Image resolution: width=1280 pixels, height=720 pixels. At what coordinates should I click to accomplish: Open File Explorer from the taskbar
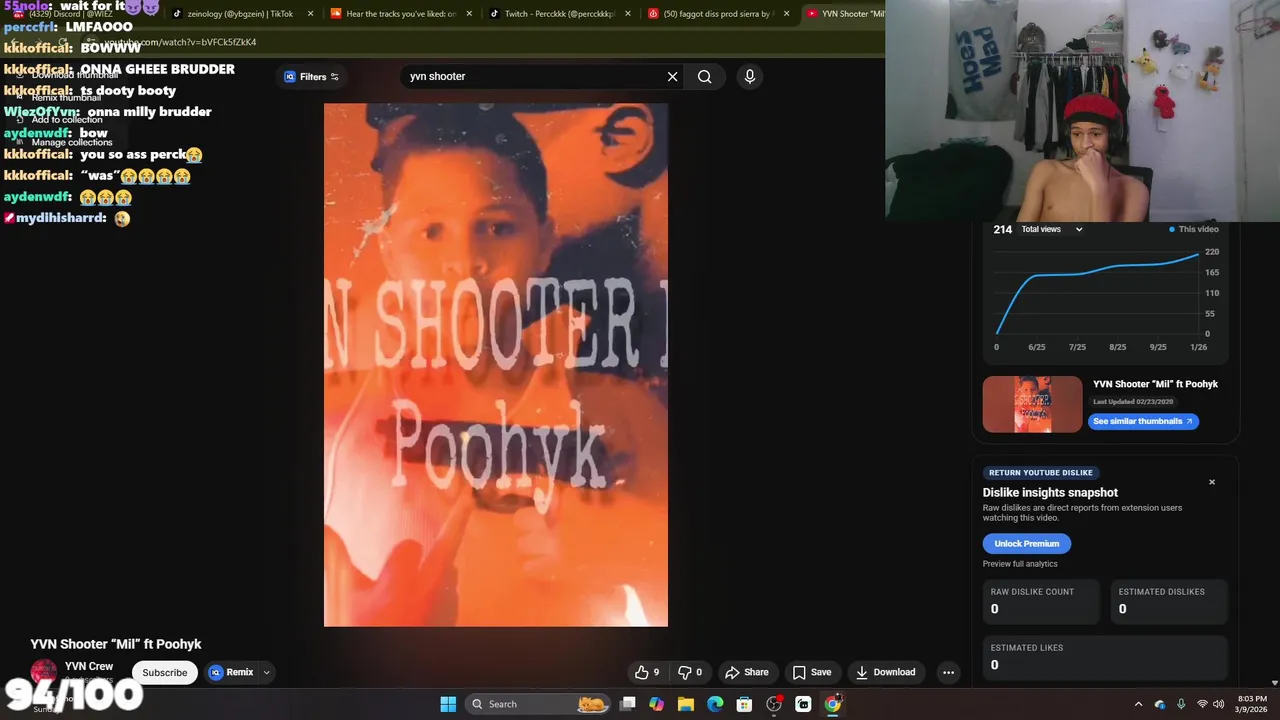(x=686, y=704)
